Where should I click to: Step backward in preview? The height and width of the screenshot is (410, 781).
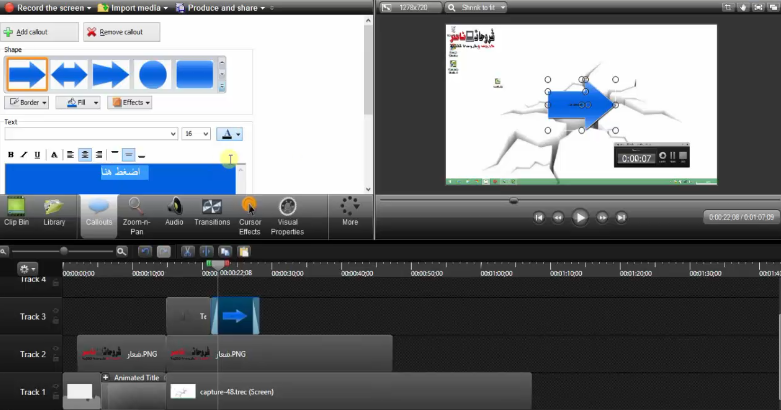(x=558, y=217)
